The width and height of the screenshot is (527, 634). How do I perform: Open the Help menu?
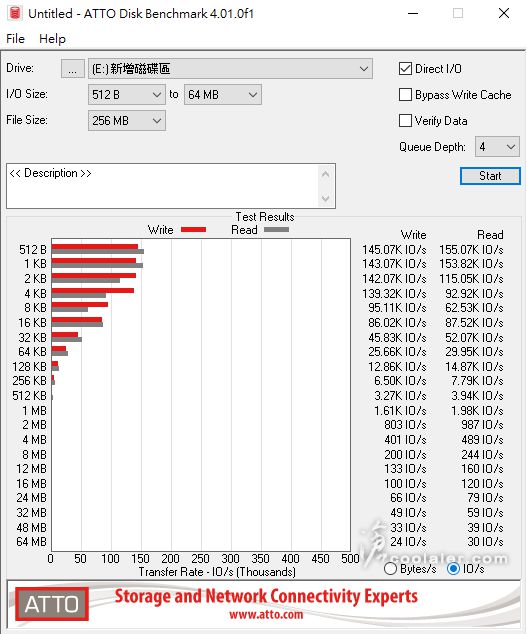pyautogui.click(x=52, y=39)
